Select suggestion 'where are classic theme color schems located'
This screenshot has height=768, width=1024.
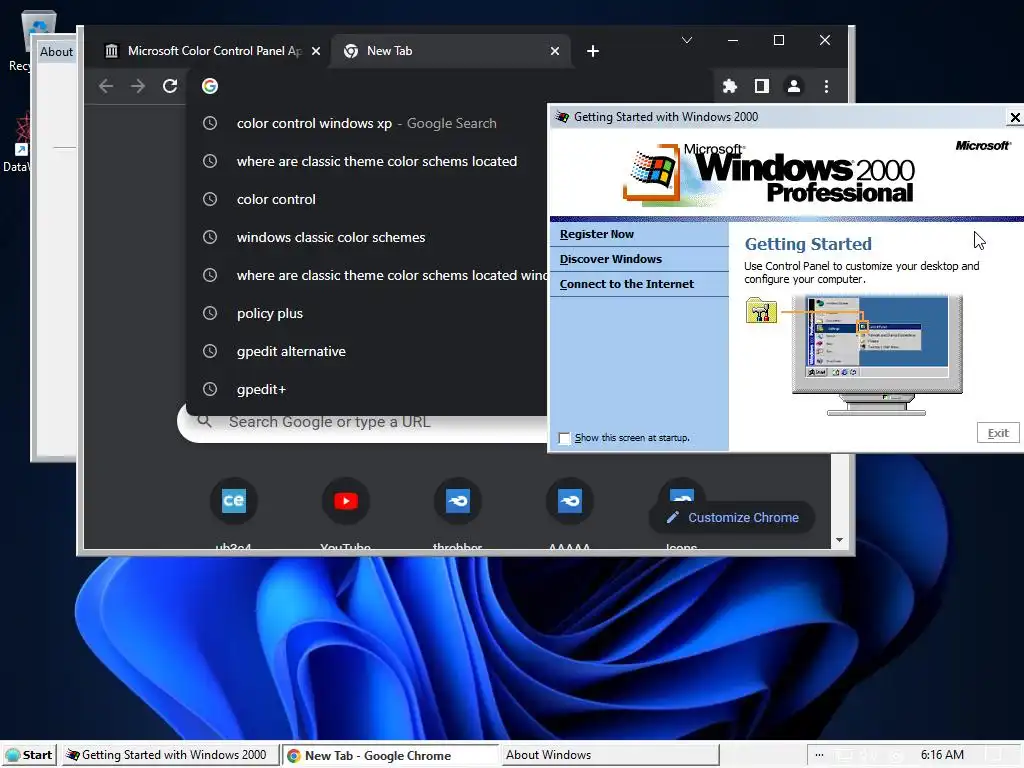pyautogui.click(x=366, y=161)
